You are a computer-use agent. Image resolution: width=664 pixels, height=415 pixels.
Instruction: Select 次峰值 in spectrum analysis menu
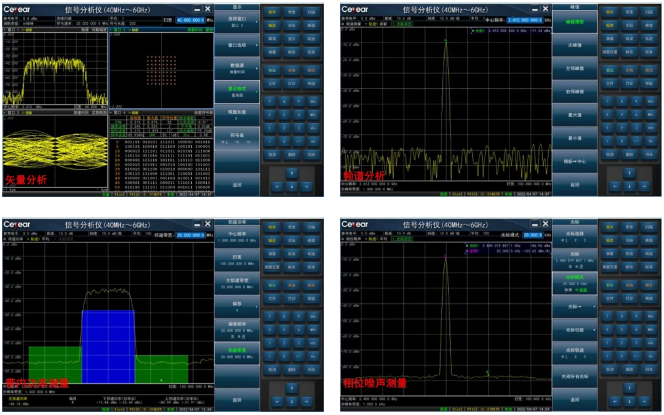click(576, 45)
